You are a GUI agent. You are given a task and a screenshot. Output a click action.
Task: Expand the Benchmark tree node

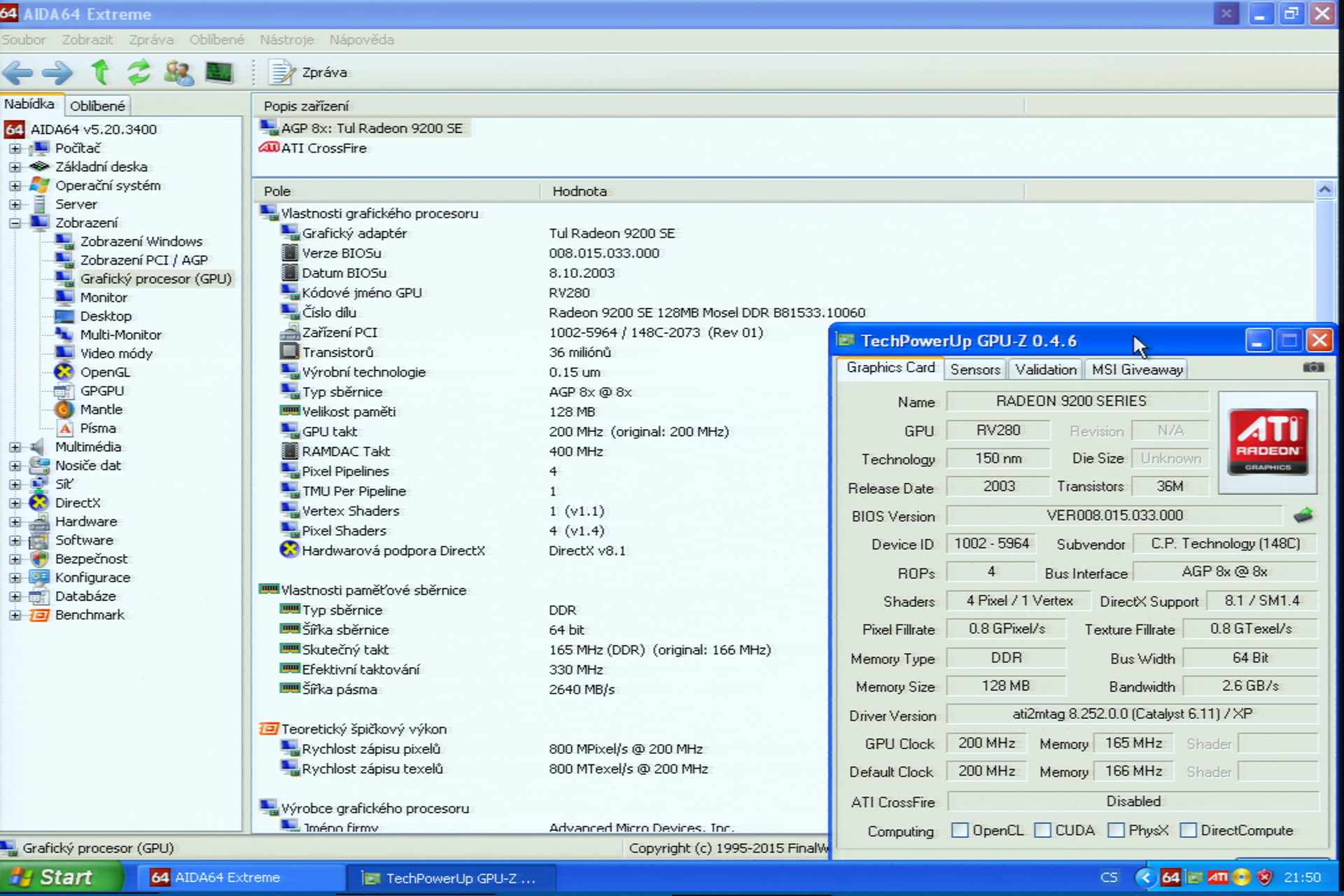tap(15, 615)
